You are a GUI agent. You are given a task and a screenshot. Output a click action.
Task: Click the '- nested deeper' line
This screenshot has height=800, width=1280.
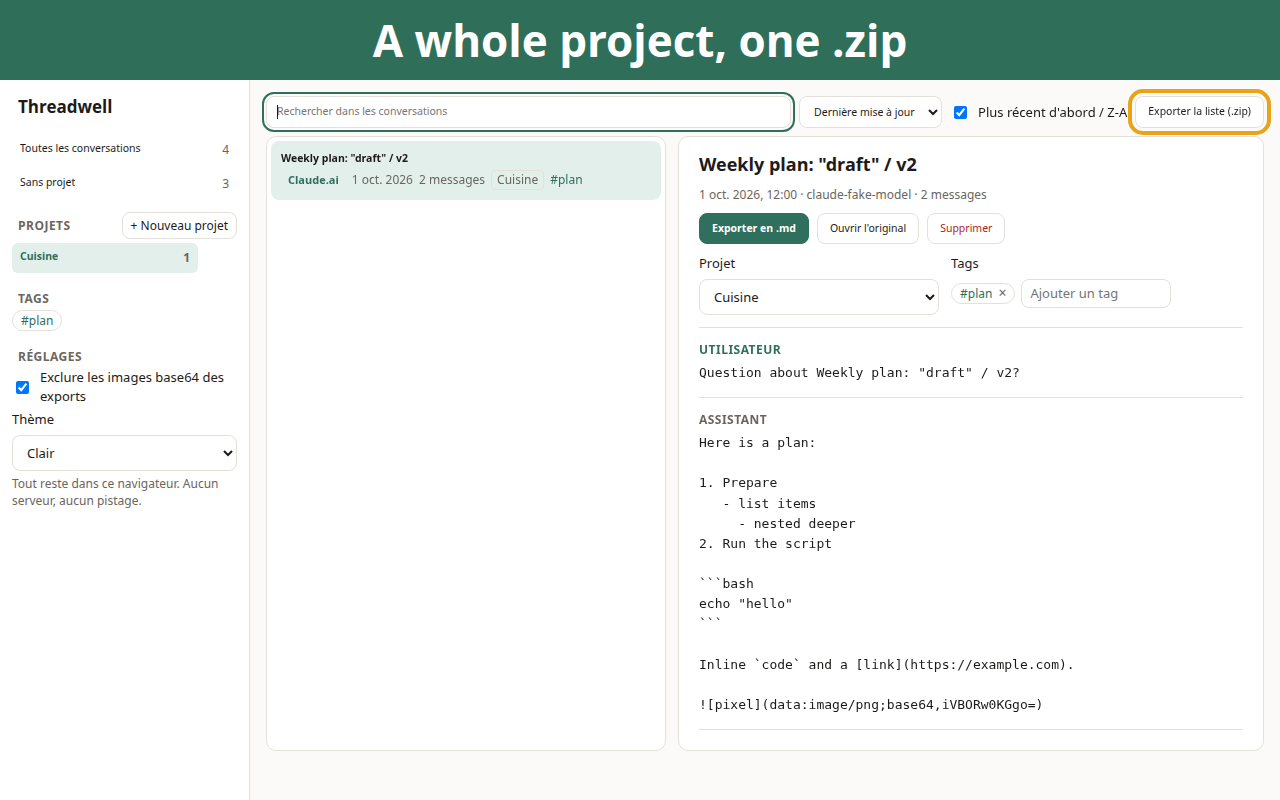(x=797, y=524)
